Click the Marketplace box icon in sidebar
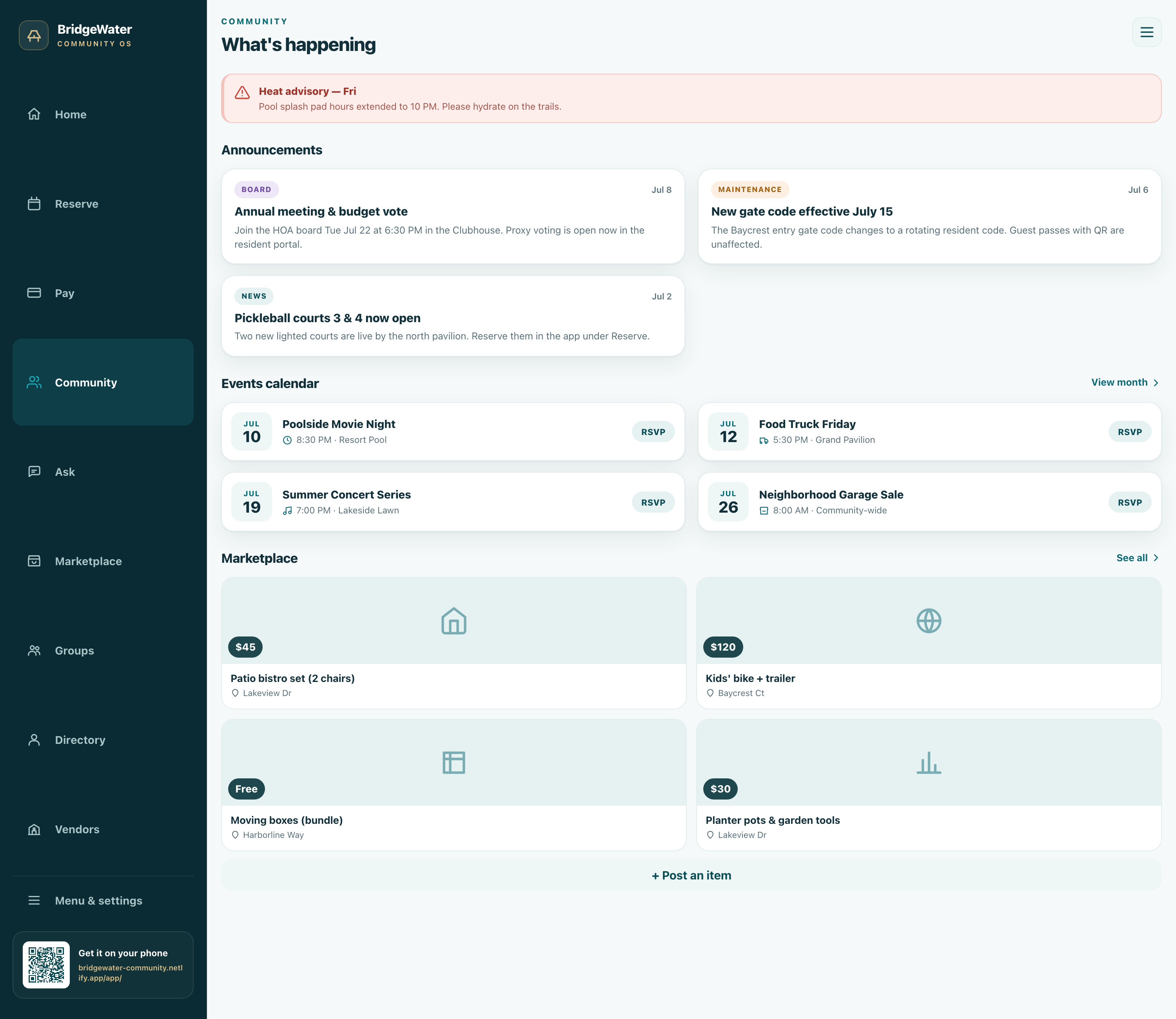Image resolution: width=1176 pixels, height=1019 pixels. pyautogui.click(x=34, y=561)
